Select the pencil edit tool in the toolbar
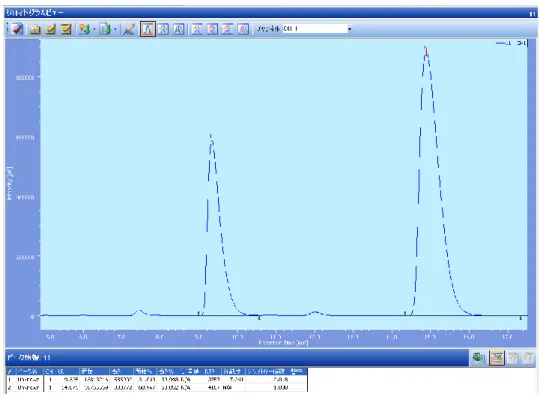 click(129, 29)
